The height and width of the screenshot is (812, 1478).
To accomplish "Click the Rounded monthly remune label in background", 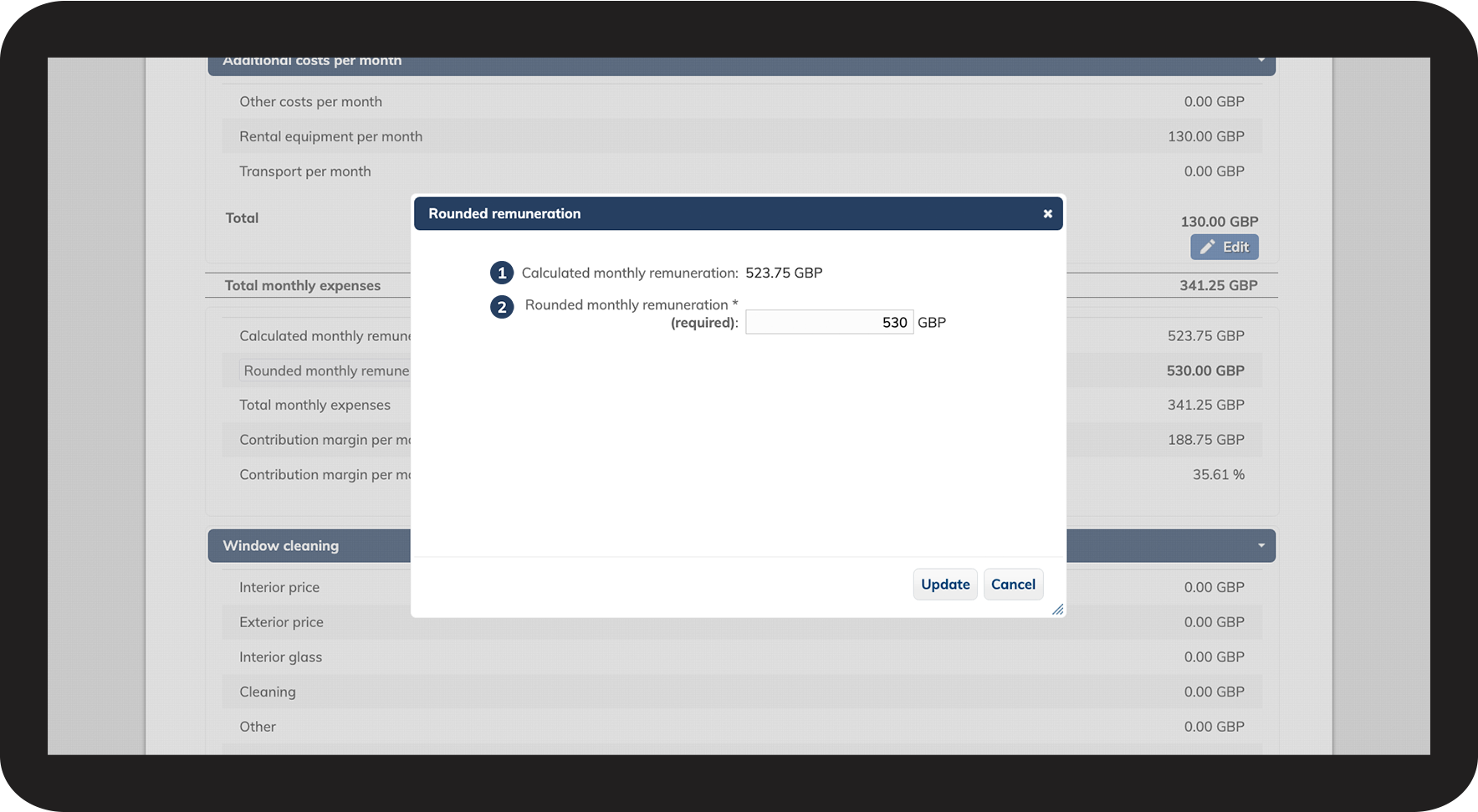I will 326,370.
